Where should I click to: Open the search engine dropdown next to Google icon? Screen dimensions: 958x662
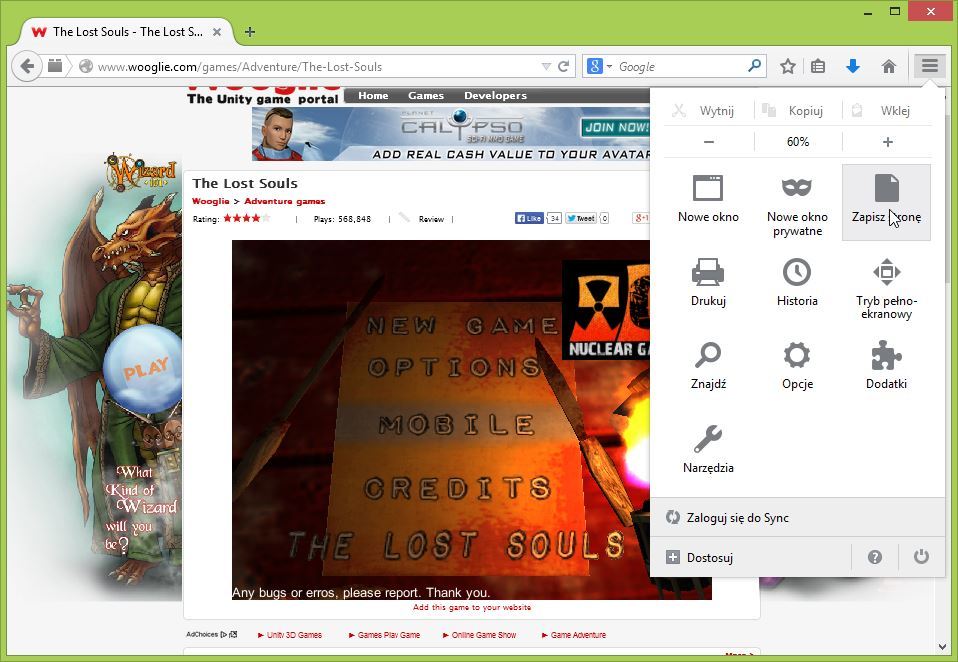coord(609,66)
